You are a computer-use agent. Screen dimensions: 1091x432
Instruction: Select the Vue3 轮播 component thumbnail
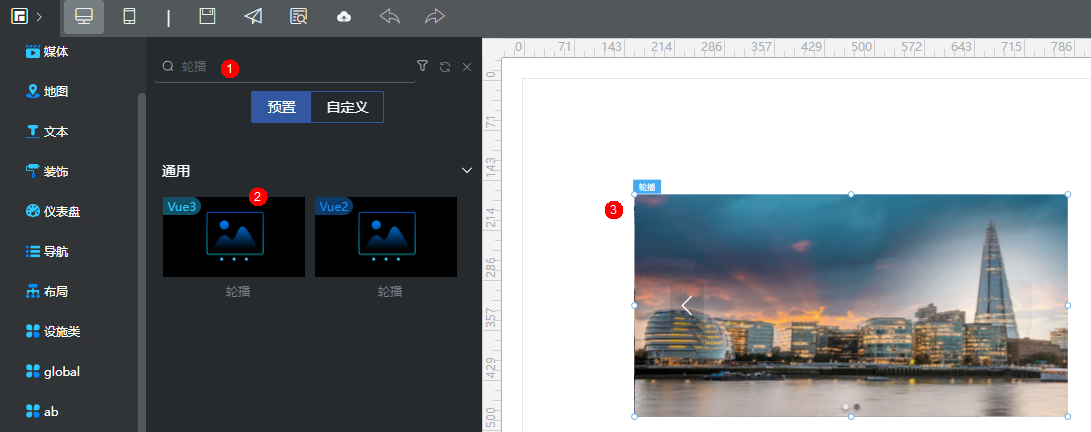(x=234, y=237)
